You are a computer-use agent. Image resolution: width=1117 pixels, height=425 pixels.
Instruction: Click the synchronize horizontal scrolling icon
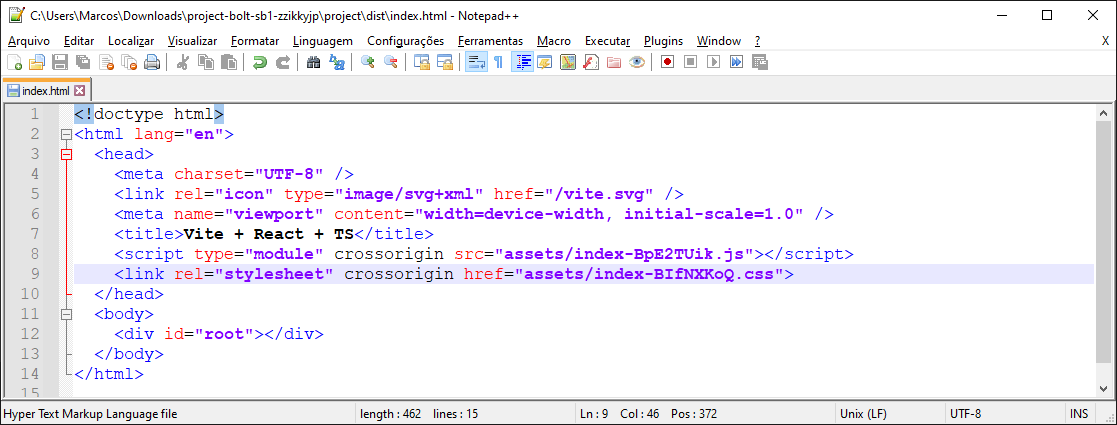pos(445,63)
